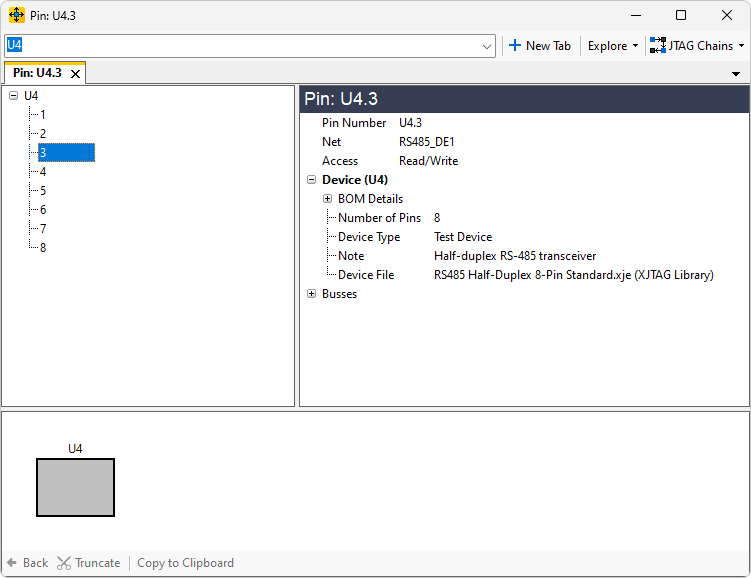Click the U4 device block in diagram
Viewport: 751px width, 578px height.
pyautogui.click(x=75, y=487)
